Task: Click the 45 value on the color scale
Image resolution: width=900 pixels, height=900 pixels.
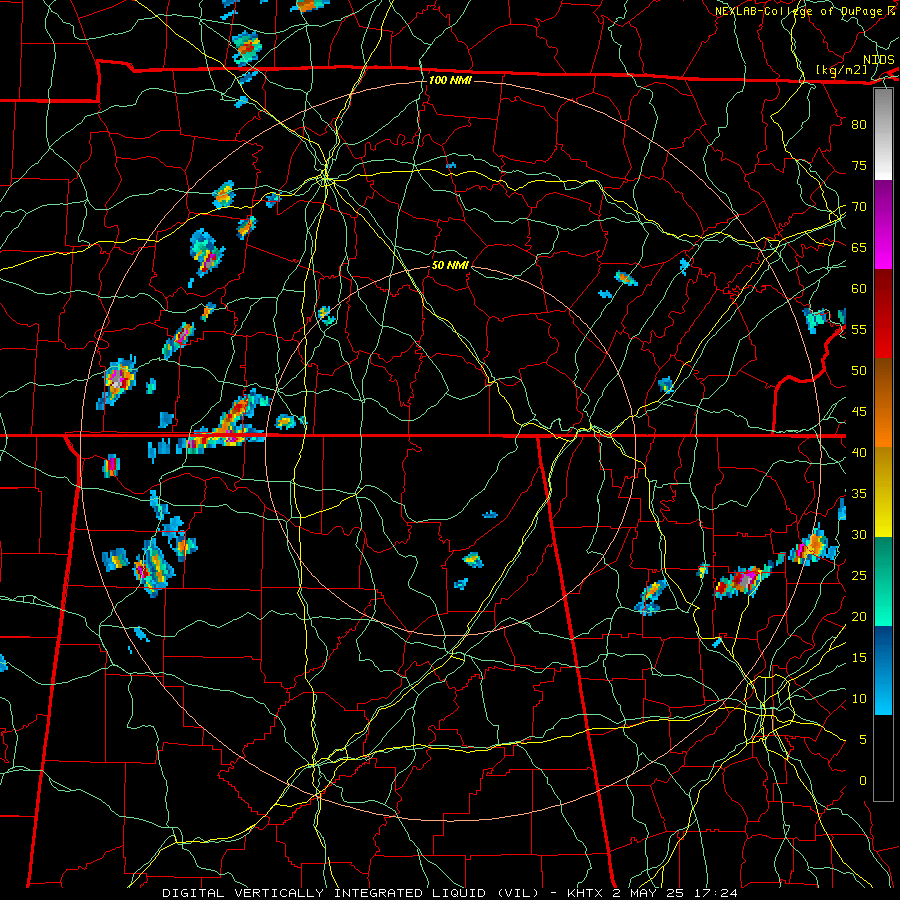Action: click(859, 412)
